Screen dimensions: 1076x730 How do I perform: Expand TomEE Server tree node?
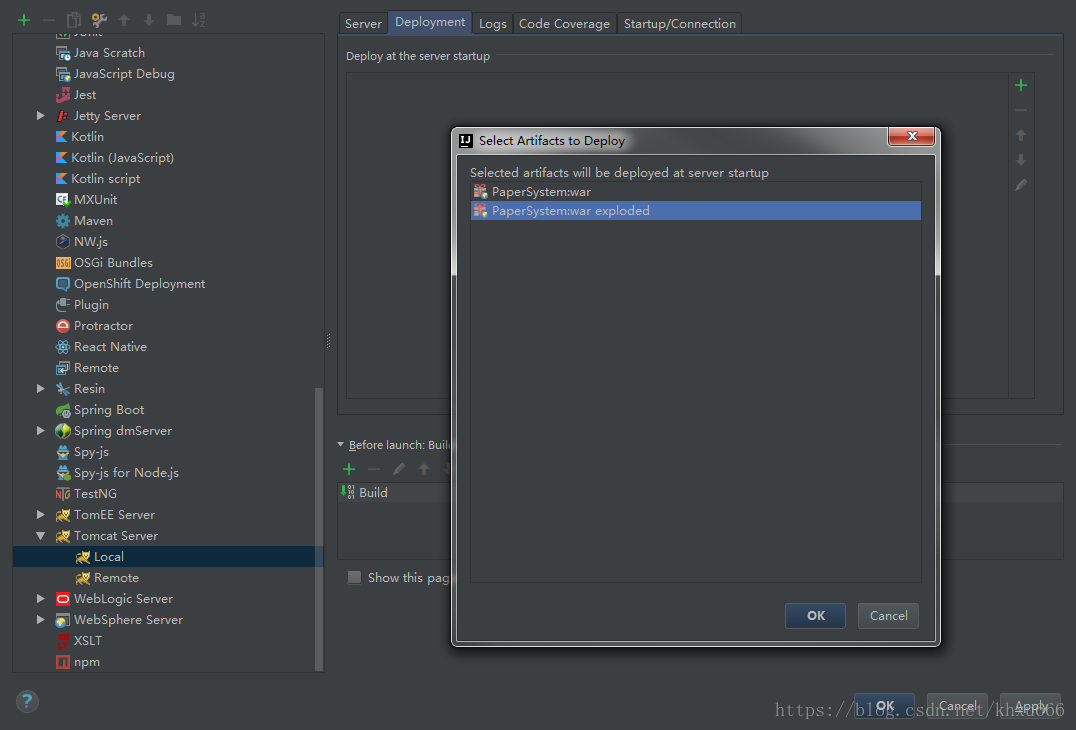(x=40, y=515)
